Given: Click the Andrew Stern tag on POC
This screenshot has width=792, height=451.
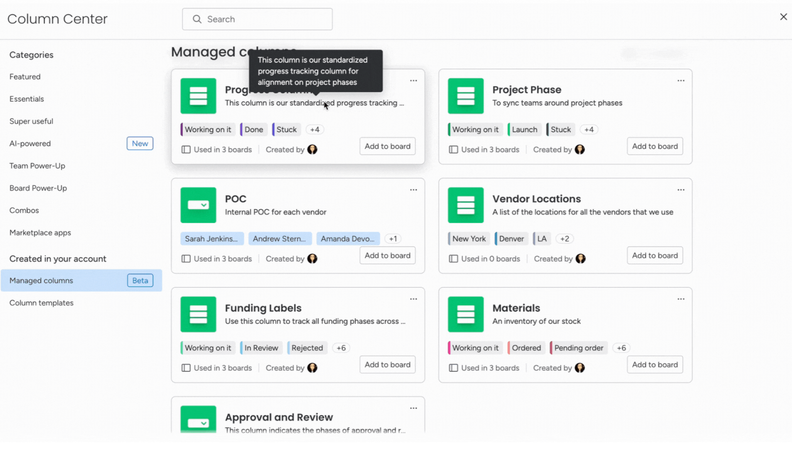Looking at the screenshot, I should tap(280, 238).
